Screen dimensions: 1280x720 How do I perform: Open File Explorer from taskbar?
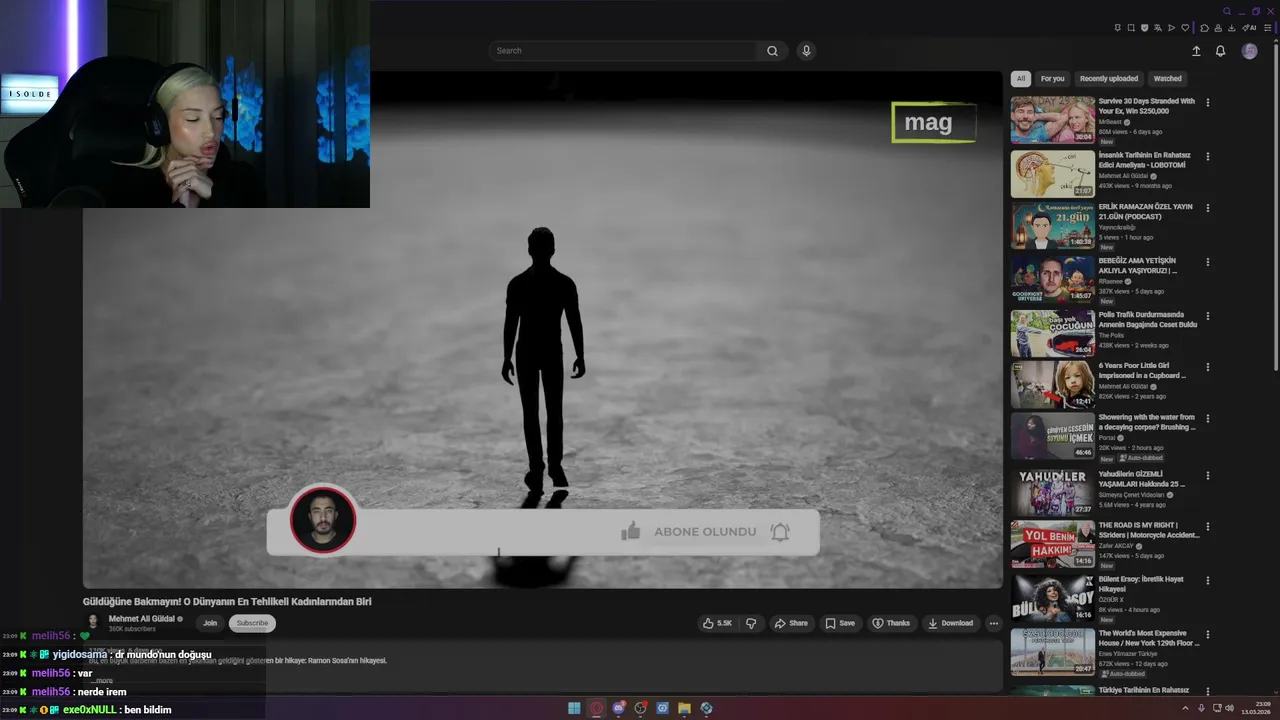(684, 708)
